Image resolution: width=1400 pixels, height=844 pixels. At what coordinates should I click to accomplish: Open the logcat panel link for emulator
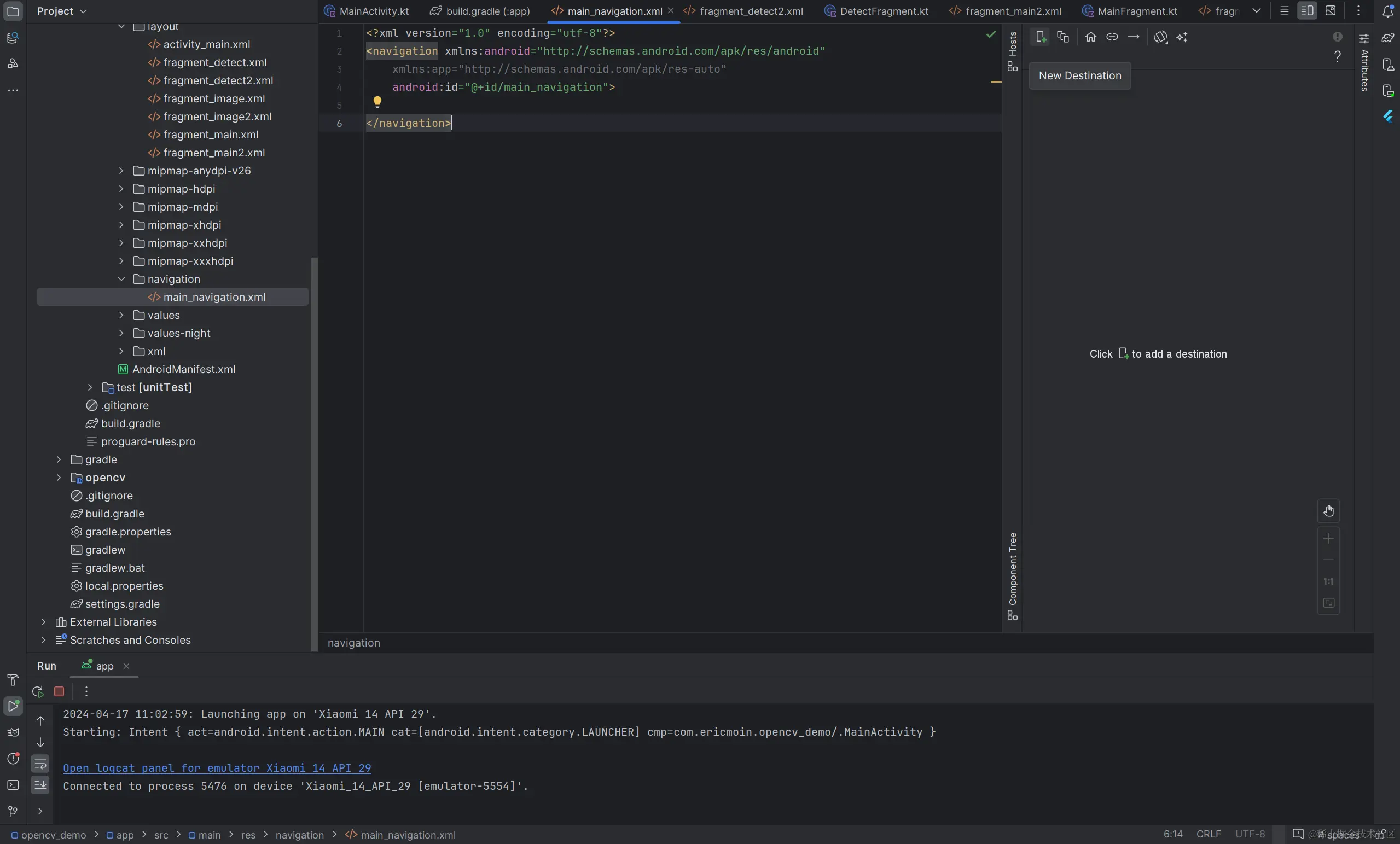click(x=217, y=768)
